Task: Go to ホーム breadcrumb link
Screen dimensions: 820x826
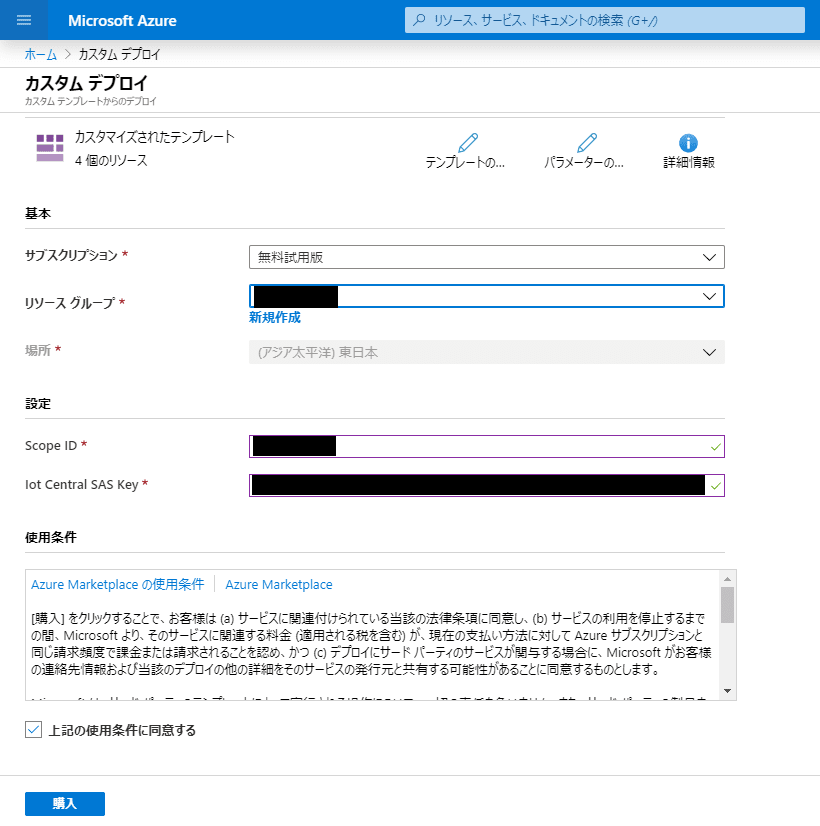Action: coord(41,54)
